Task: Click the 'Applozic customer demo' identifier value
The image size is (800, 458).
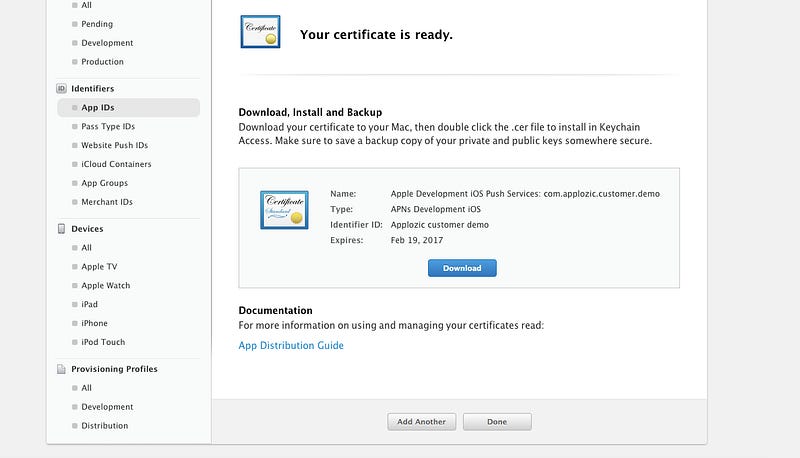Action: (440, 225)
